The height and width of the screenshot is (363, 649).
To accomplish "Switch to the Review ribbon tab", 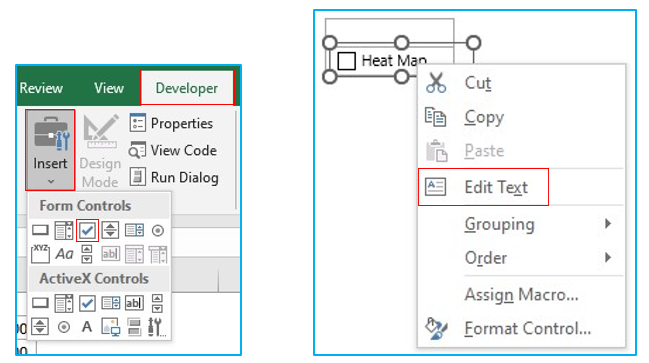I will pos(41,88).
